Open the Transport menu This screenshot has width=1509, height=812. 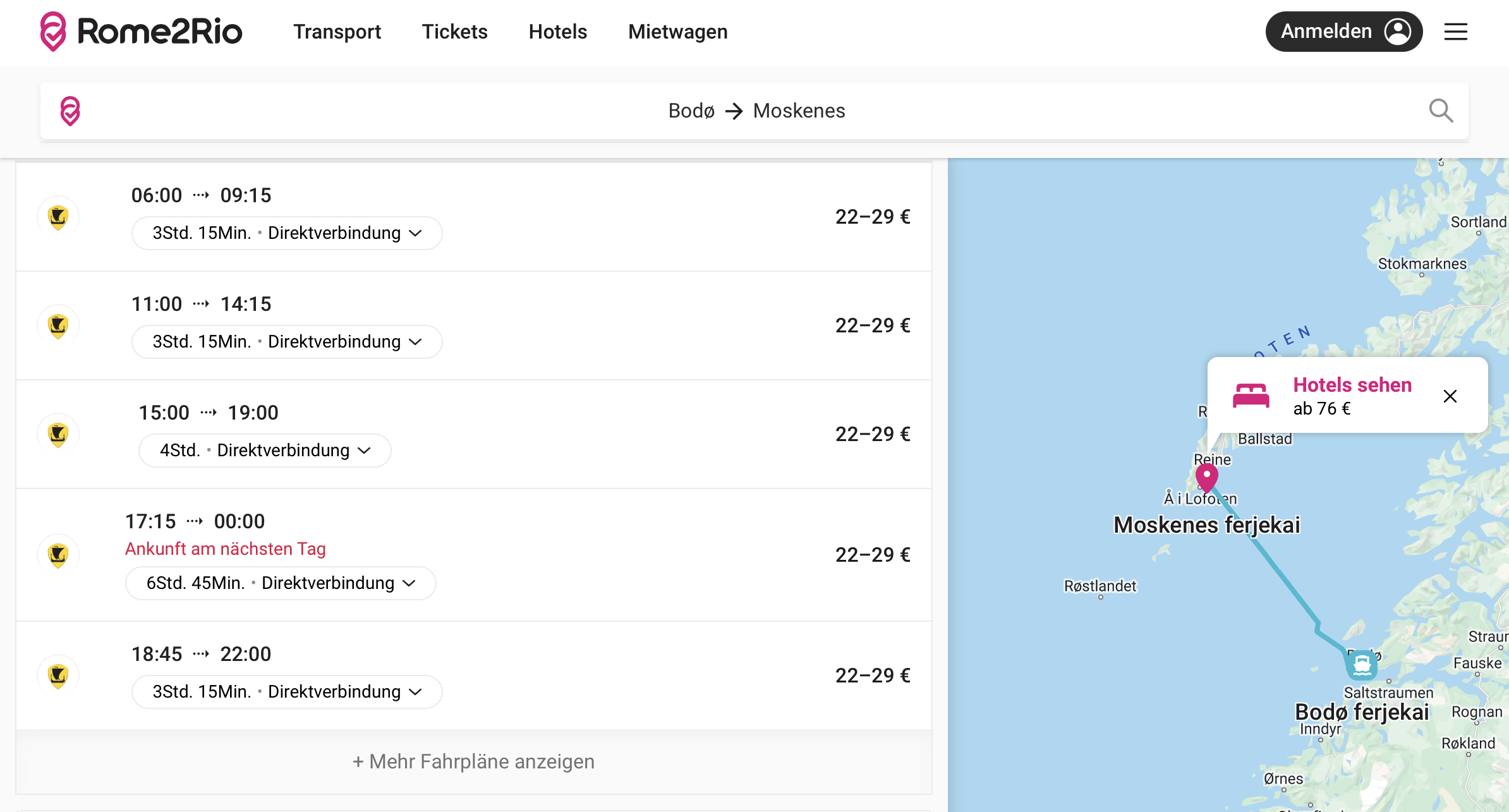click(337, 32)
